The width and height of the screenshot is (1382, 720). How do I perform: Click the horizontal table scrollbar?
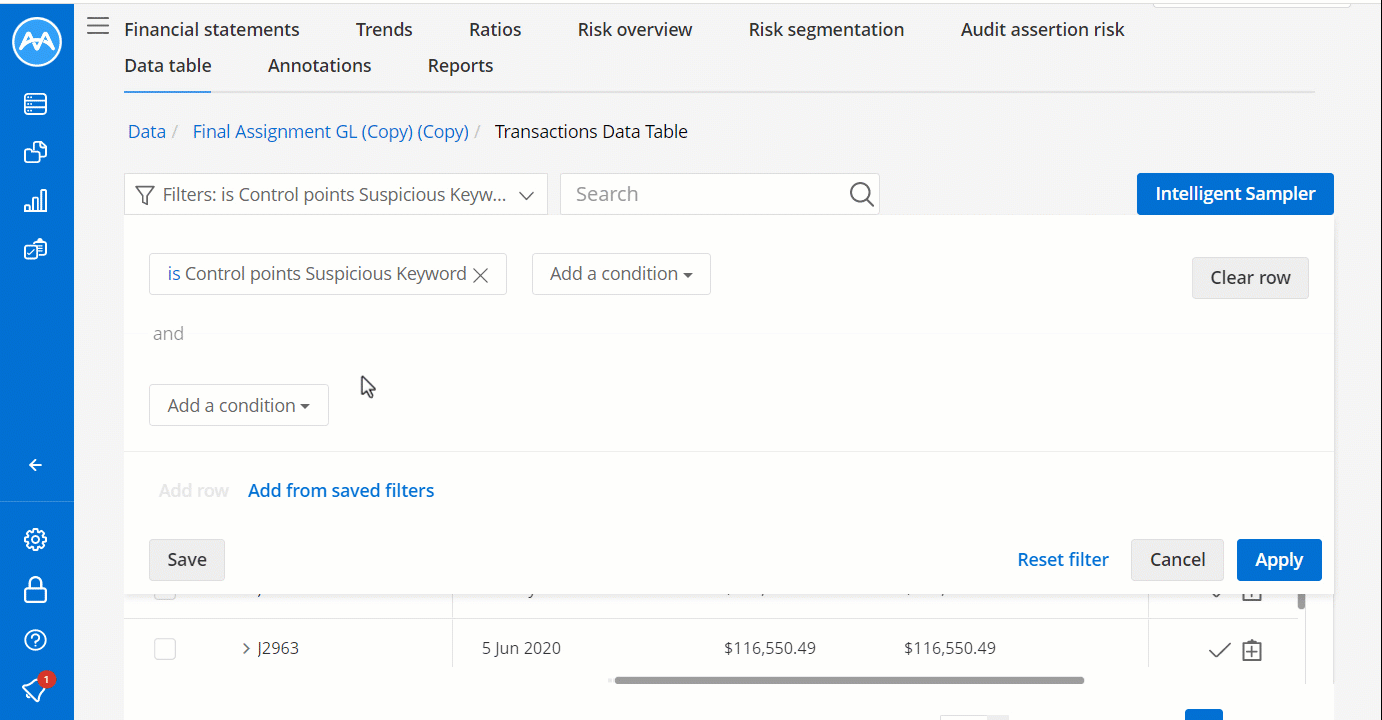(x=849, y=680)
